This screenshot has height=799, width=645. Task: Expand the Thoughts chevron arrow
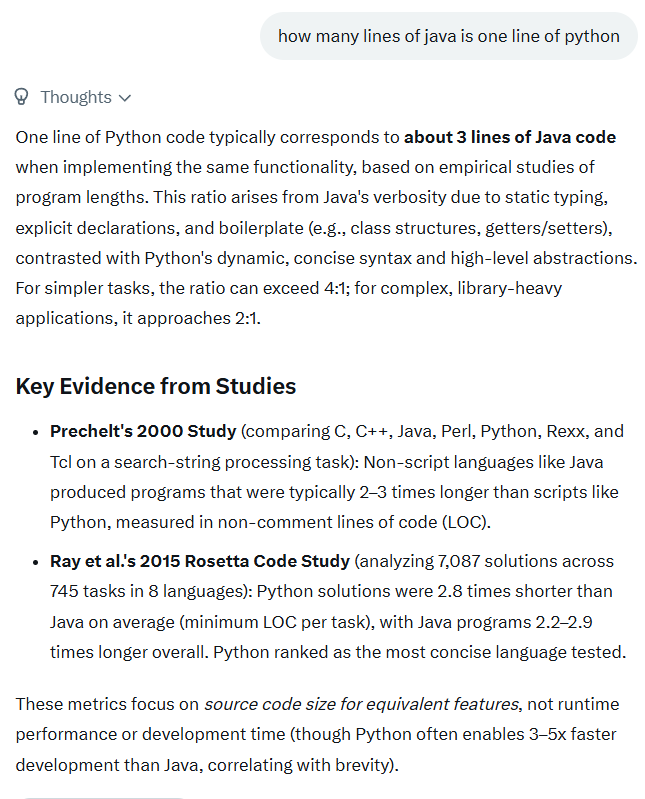pyautogui.click(x=125, y=98)
